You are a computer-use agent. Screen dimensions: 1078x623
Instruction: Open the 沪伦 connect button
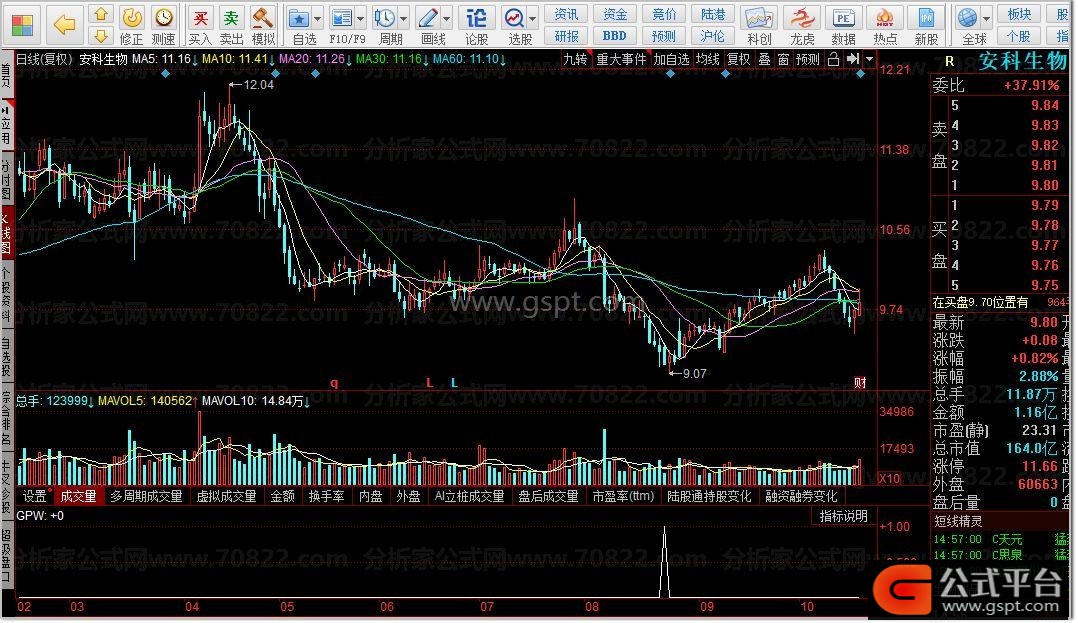(x=713, y=36)
